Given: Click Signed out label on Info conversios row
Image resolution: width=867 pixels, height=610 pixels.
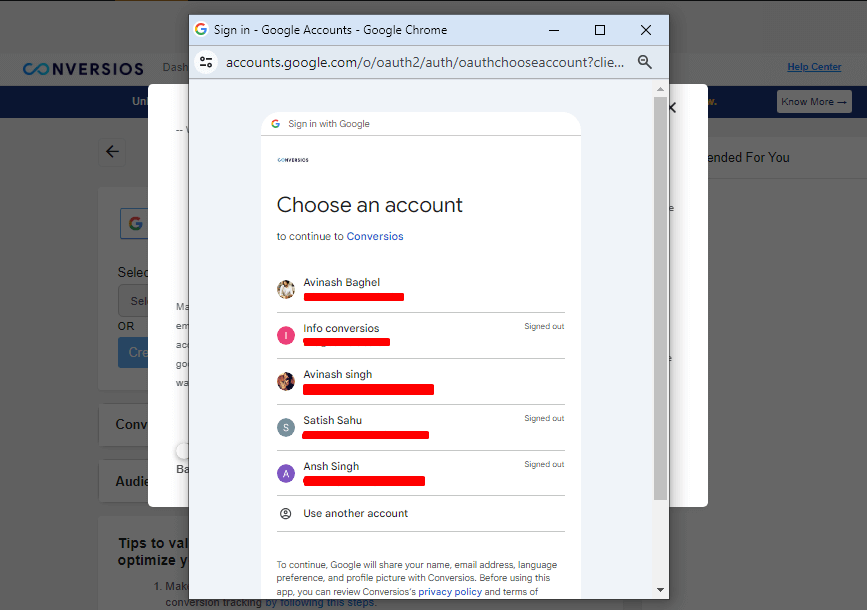Looking at the screenshot, I should (x=544, y=326).
